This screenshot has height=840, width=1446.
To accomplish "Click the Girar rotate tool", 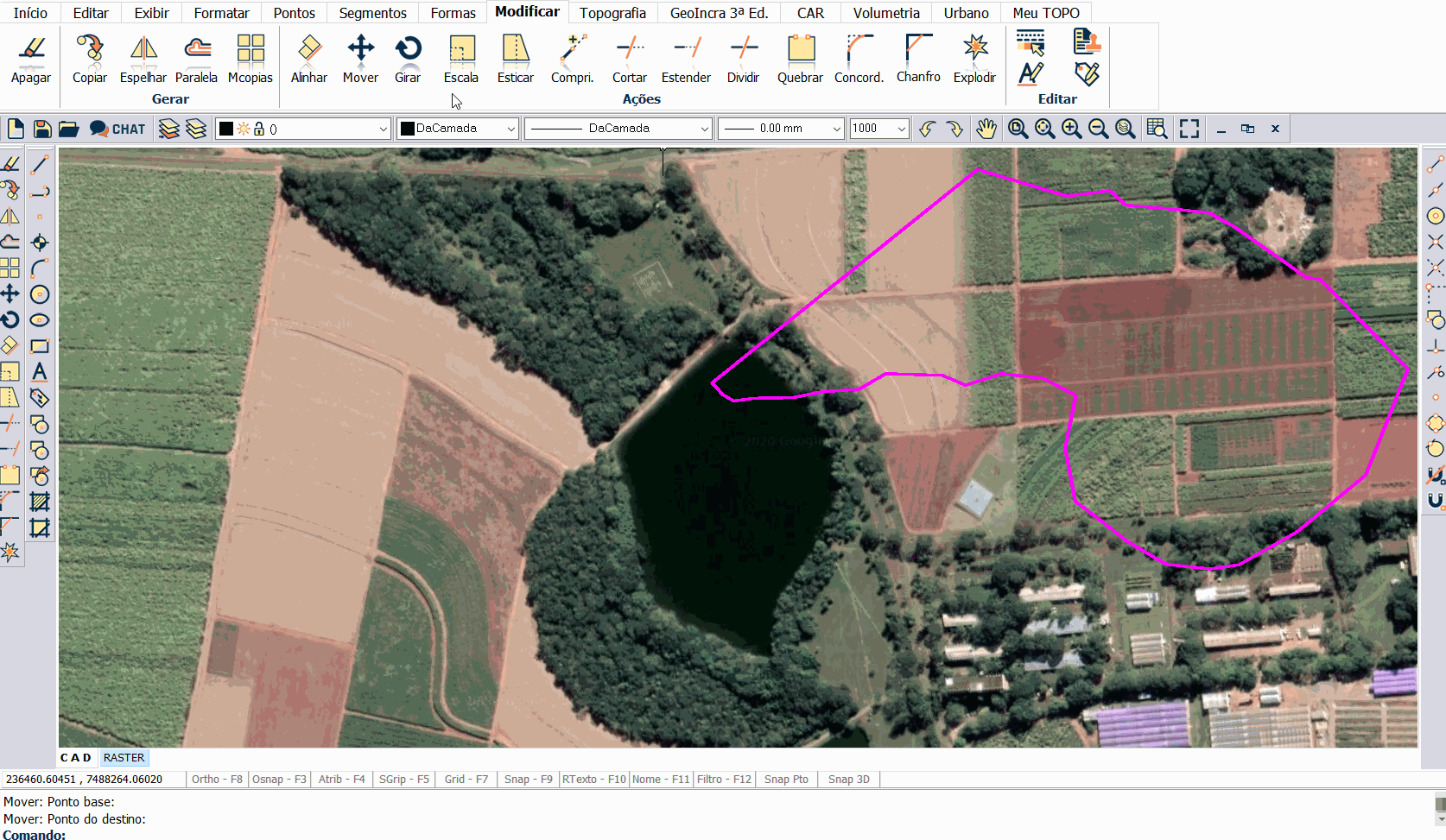I will (408, 59).
